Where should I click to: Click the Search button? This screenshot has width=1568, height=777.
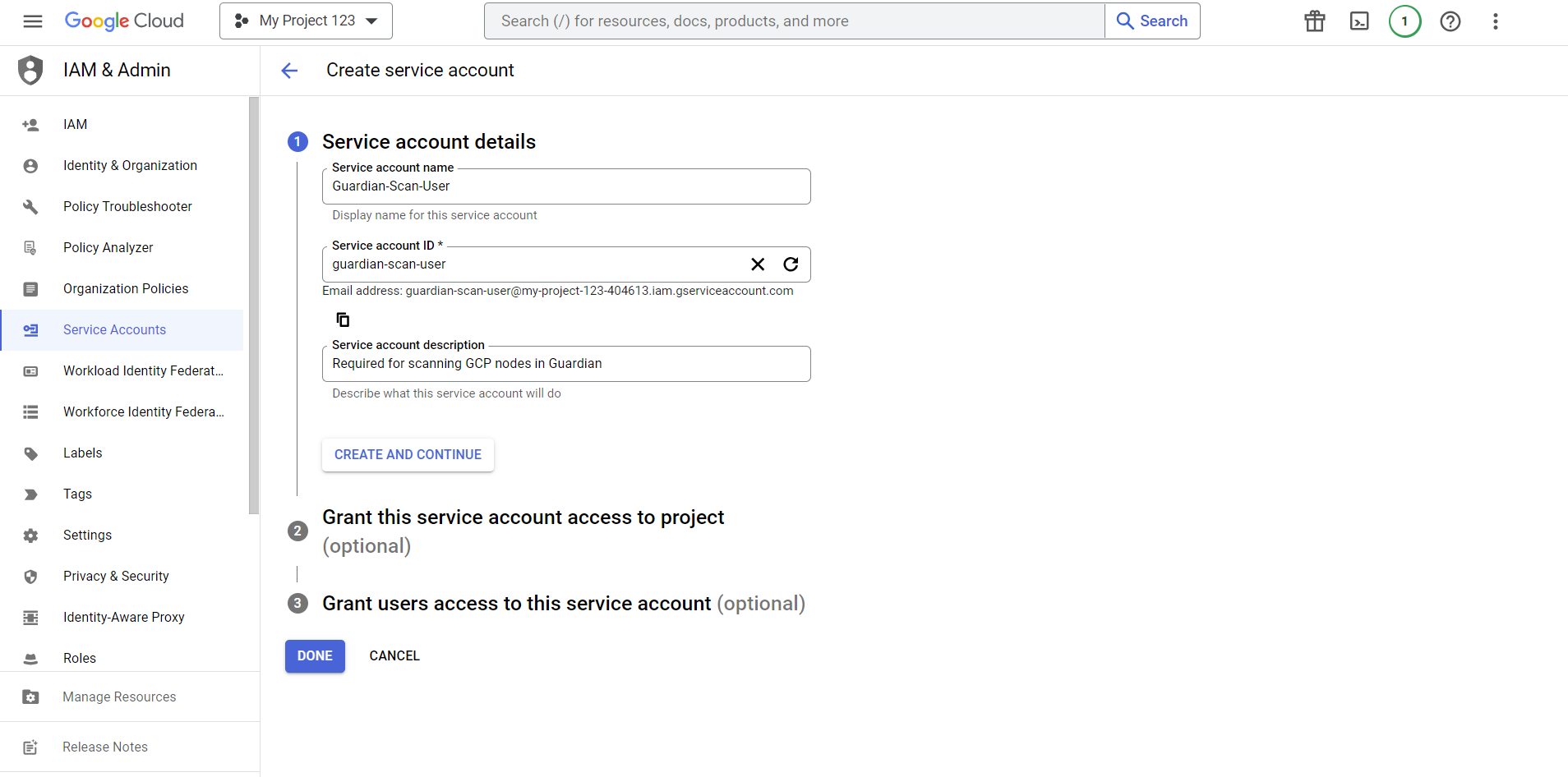tap(1152, 21)
